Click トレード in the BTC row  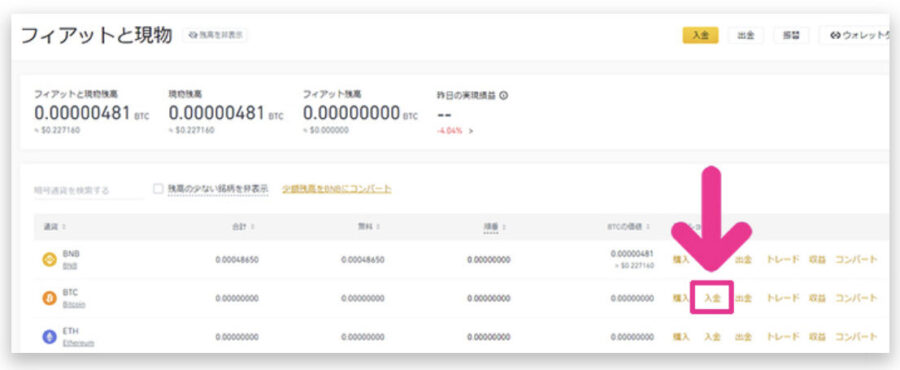[783, 298]
